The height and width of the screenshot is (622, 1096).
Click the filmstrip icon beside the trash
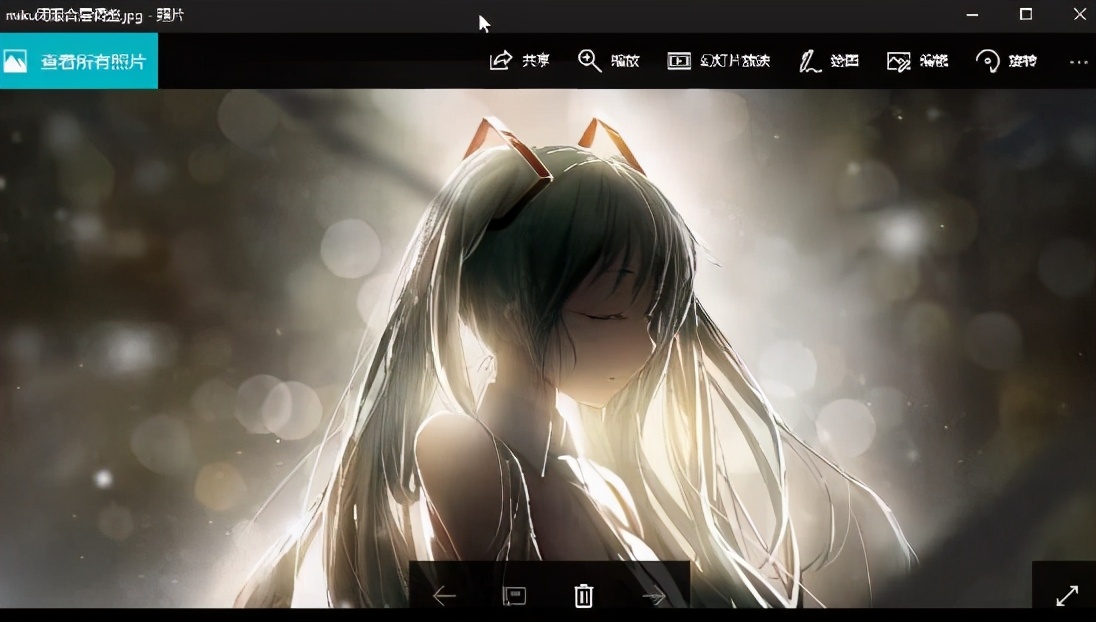pos(514,595)
